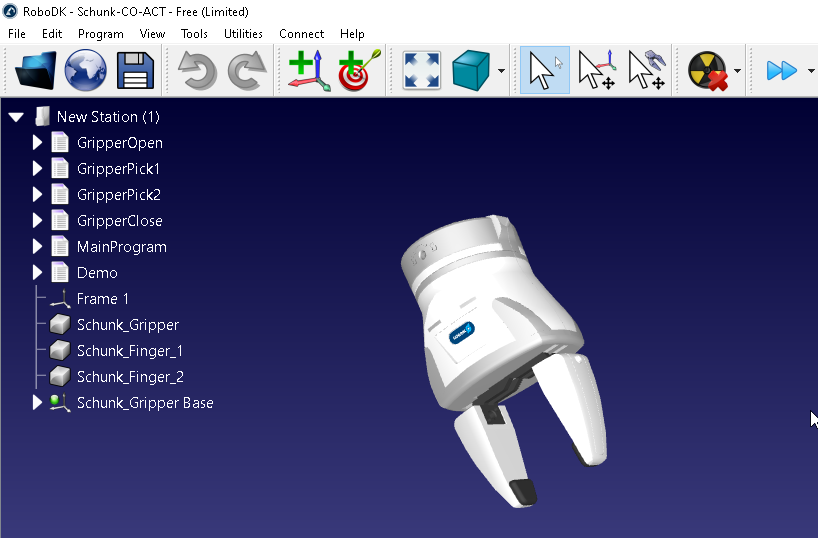The image size is (818, 538).
Task: Click the RoboDK title bar app icon
Action: 10,11
